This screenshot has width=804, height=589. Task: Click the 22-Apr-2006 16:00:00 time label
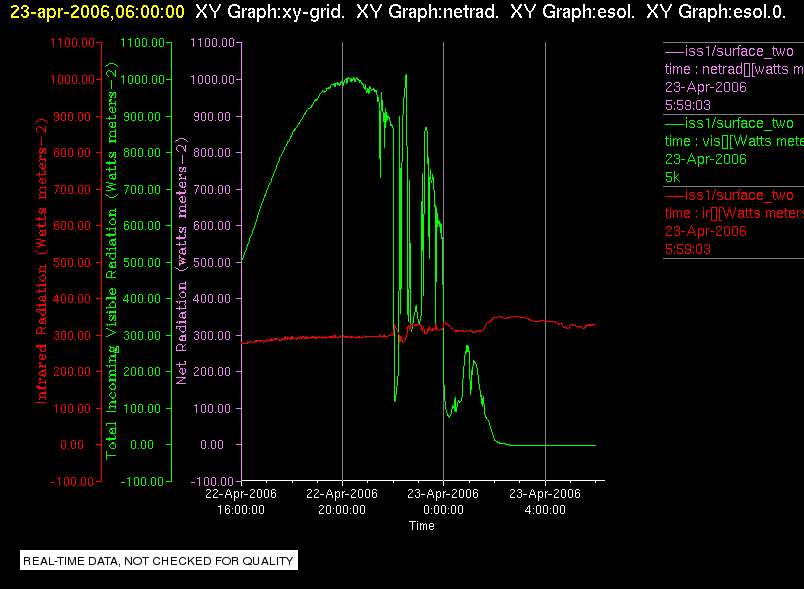point(241,501)
